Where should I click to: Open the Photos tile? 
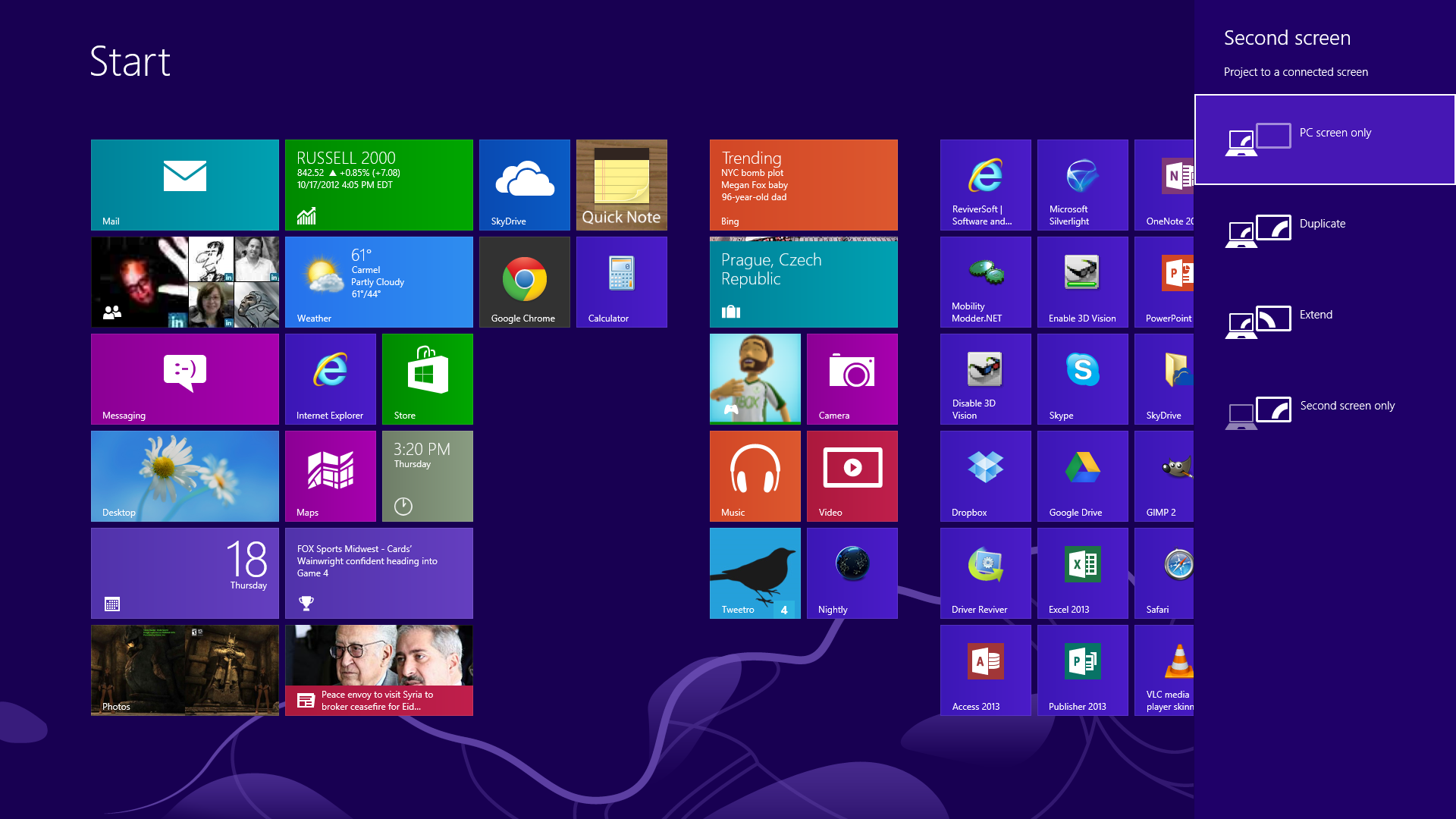[185, 670]
